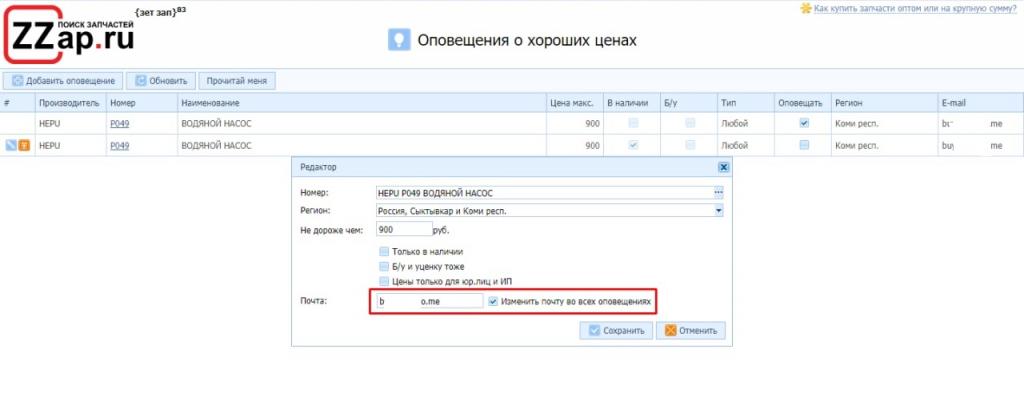Tick the Б/у и уценку тоже checkbox
Screen dimensions: 1024x402
[384, 267]
